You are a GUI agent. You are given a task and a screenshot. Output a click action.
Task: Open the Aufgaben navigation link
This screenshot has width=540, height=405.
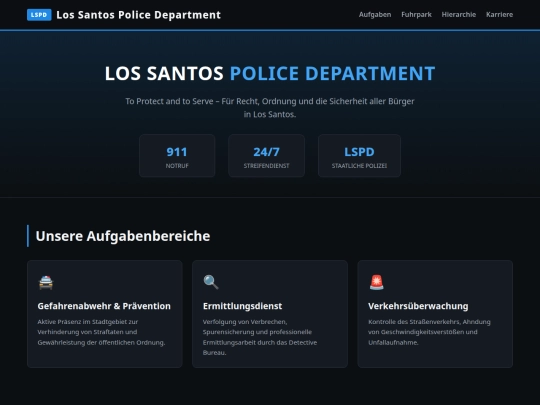375,14
